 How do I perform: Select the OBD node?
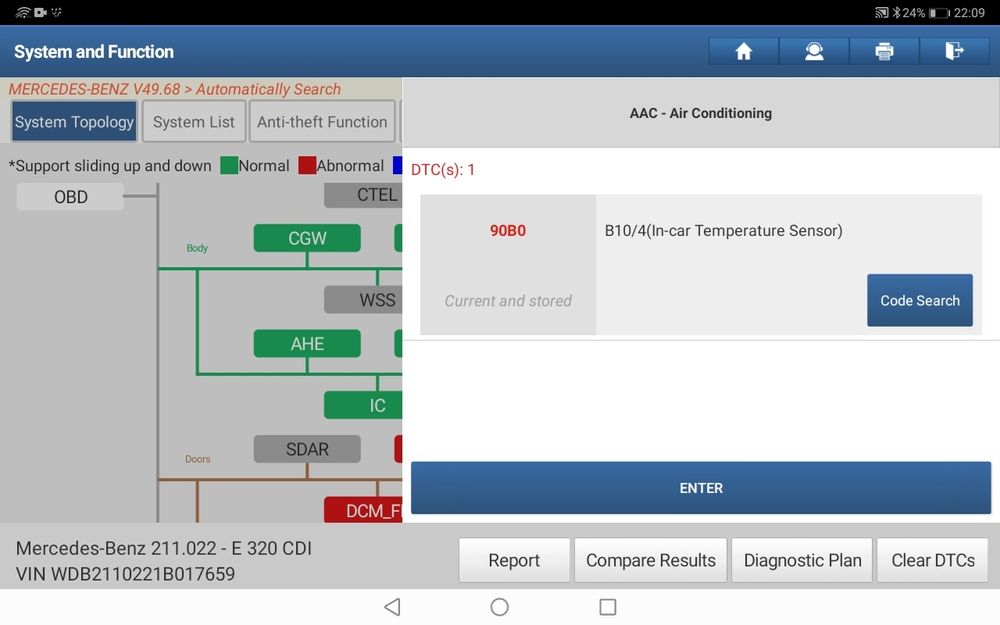point(70,196)
